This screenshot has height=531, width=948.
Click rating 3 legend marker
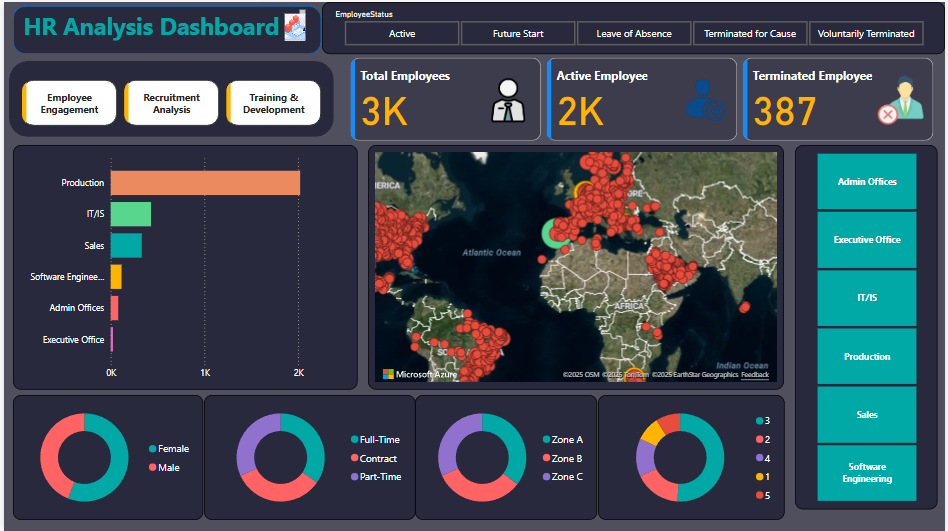(759, 421)
